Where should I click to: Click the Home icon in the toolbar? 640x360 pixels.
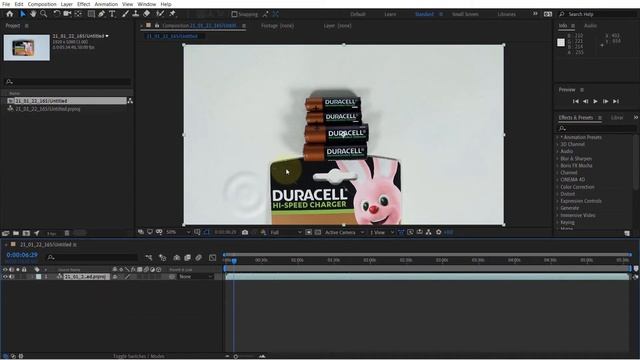point(9,14)
